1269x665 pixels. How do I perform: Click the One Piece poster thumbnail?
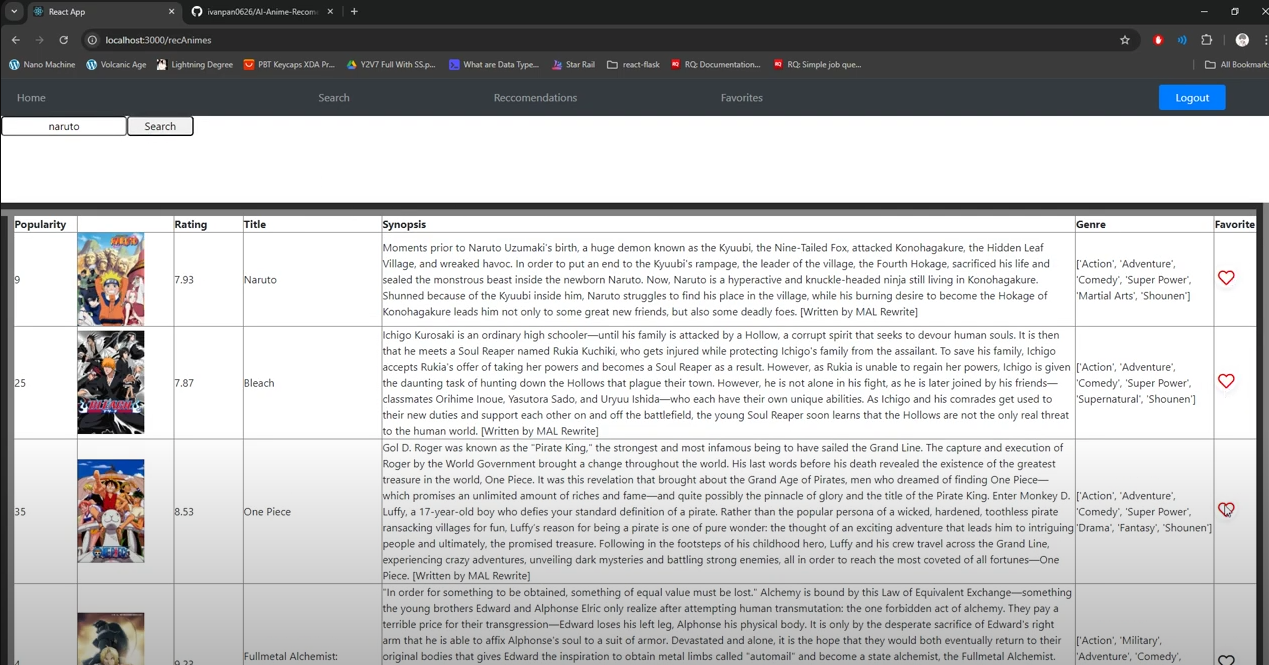[x=111, y=511]
